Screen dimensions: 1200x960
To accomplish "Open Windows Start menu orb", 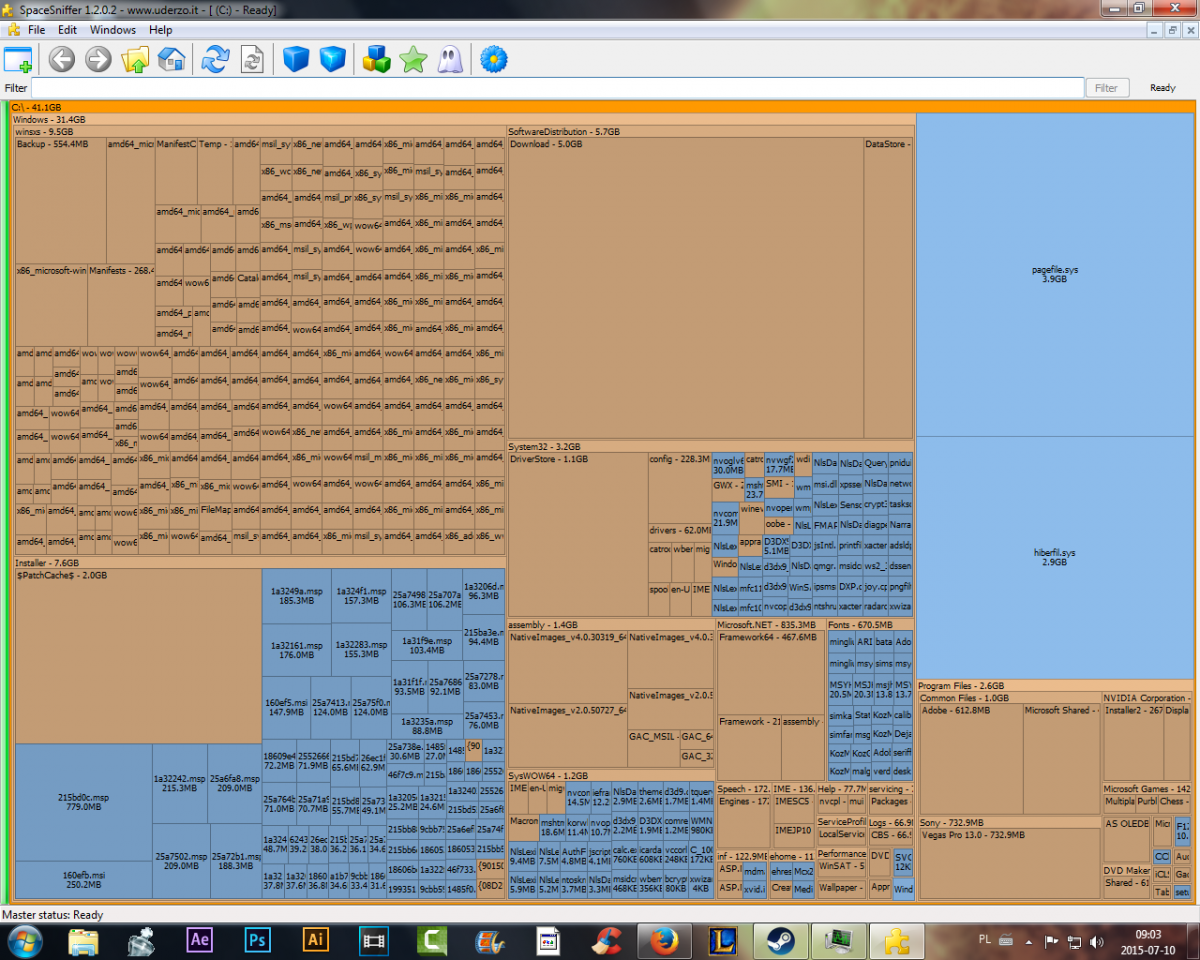I will pyautogui.click(x=24, y=941).
